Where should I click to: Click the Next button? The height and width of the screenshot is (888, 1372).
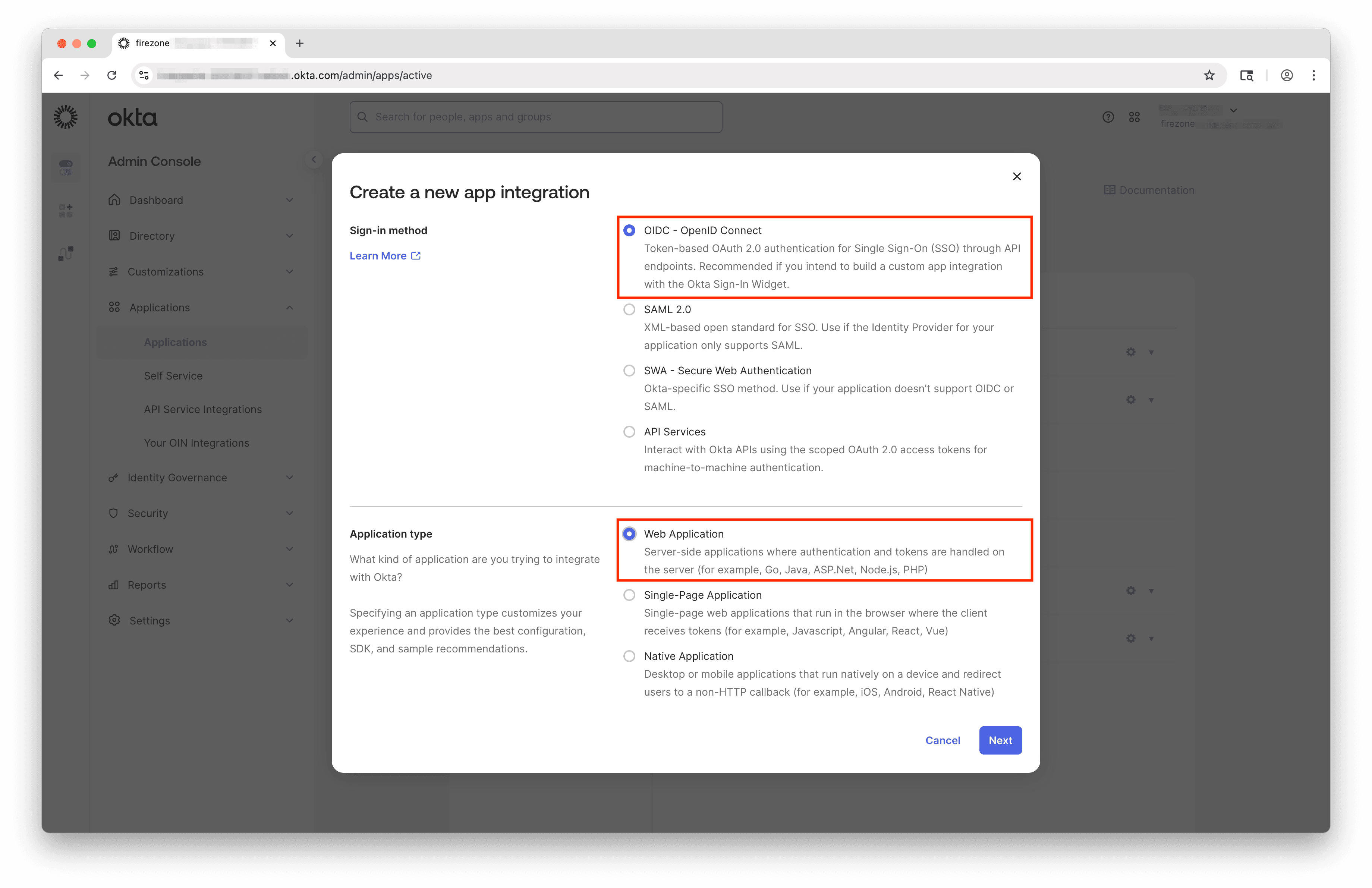coord(1000,740)
